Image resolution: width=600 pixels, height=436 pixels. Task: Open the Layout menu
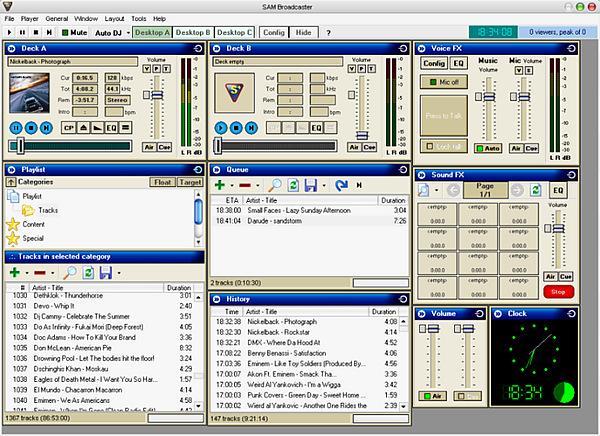(114, 18)
